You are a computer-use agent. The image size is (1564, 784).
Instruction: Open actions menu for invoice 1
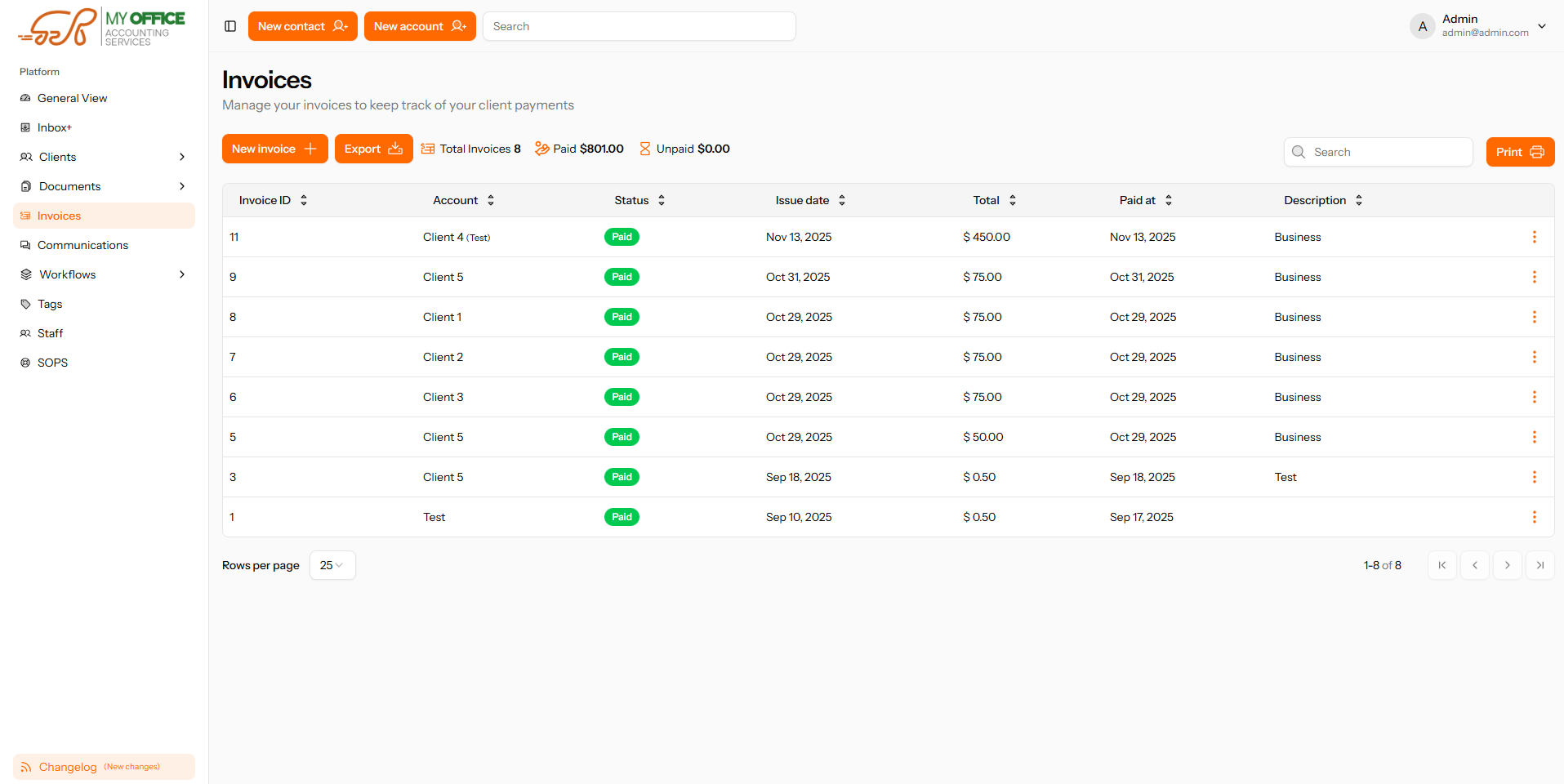point(1534,517)
